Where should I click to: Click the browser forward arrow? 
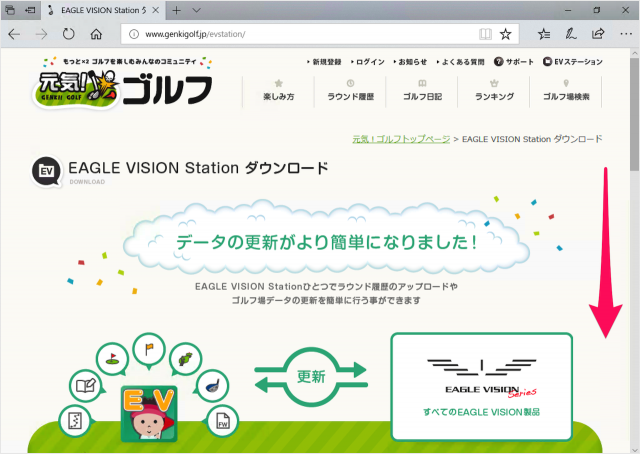tap(41, 34)
